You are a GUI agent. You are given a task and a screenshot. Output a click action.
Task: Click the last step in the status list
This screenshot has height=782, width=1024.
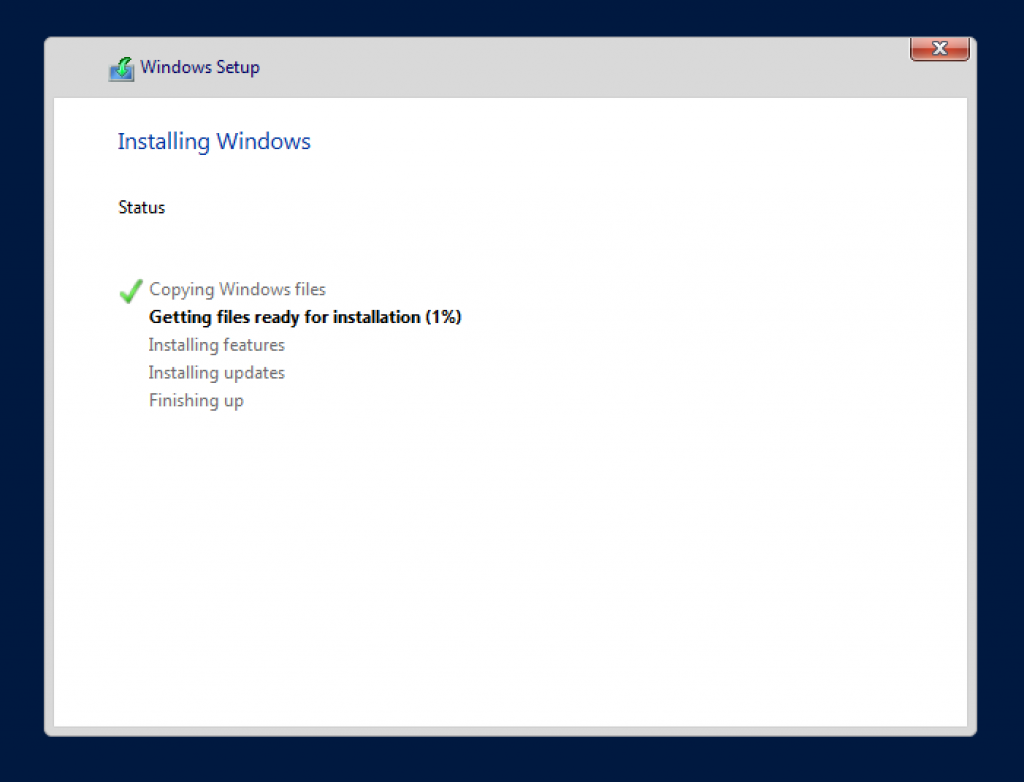pyautogui.click(x=196, y=400)
